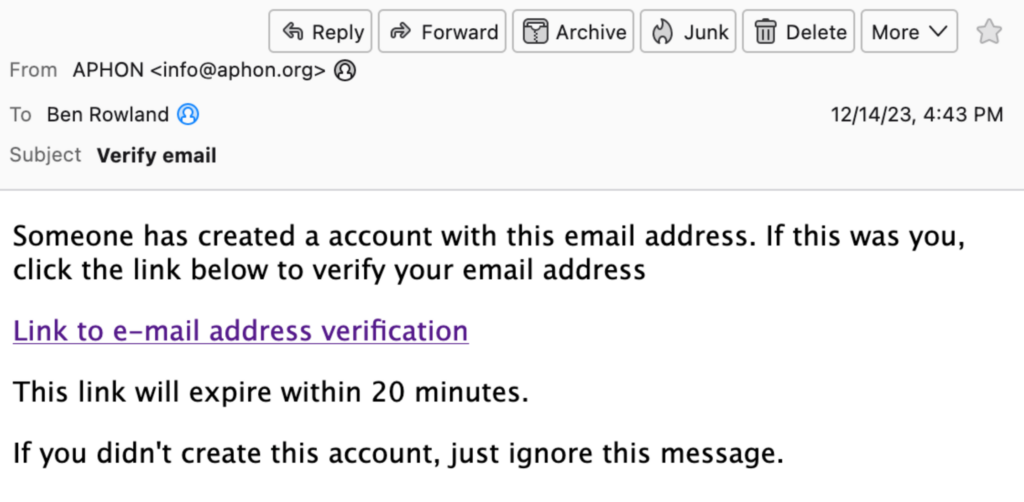
Task: Forward this Verify email message
Action: click(x=442, y=31)
